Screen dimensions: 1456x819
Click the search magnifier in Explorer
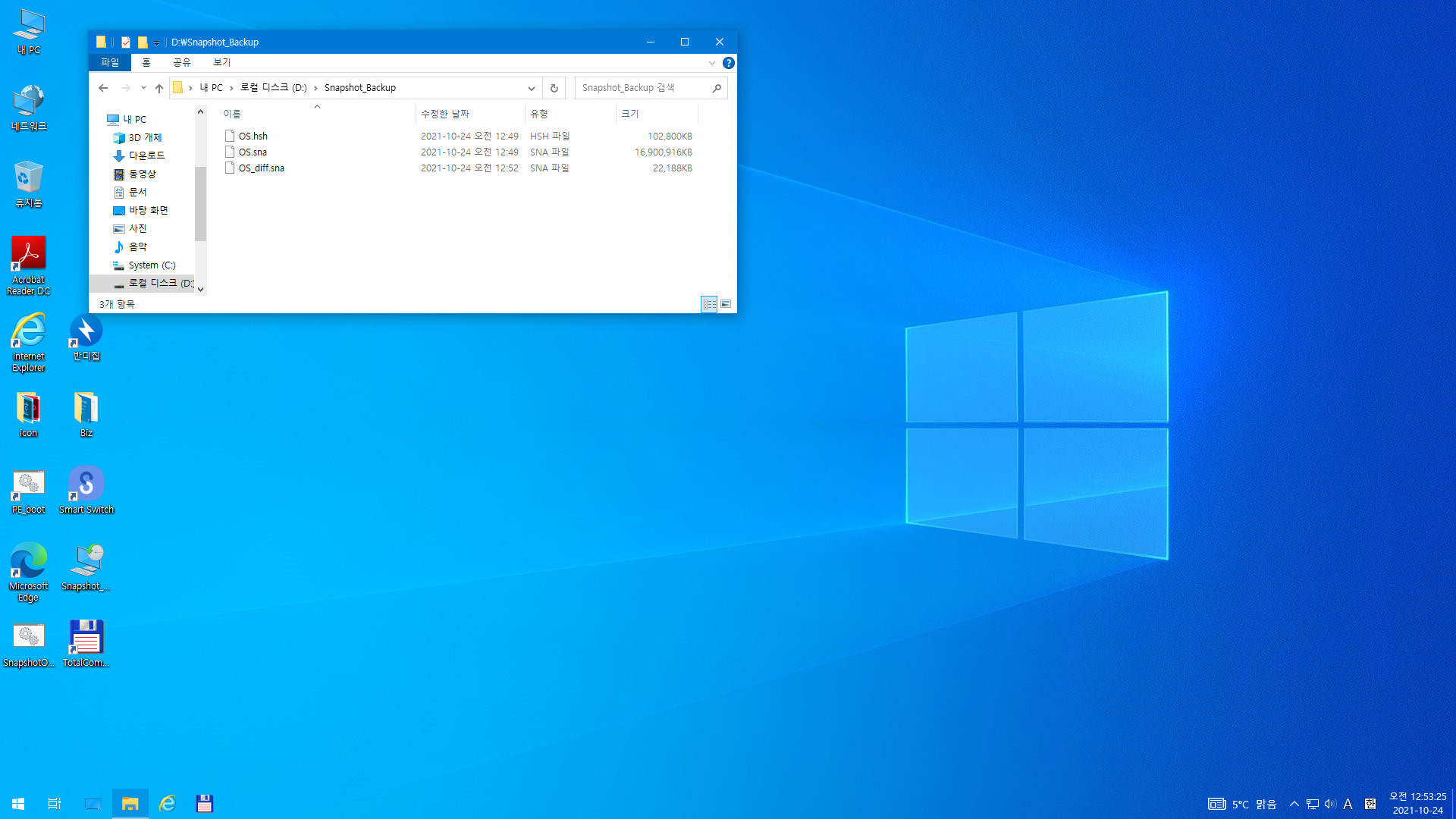[717, 88]
